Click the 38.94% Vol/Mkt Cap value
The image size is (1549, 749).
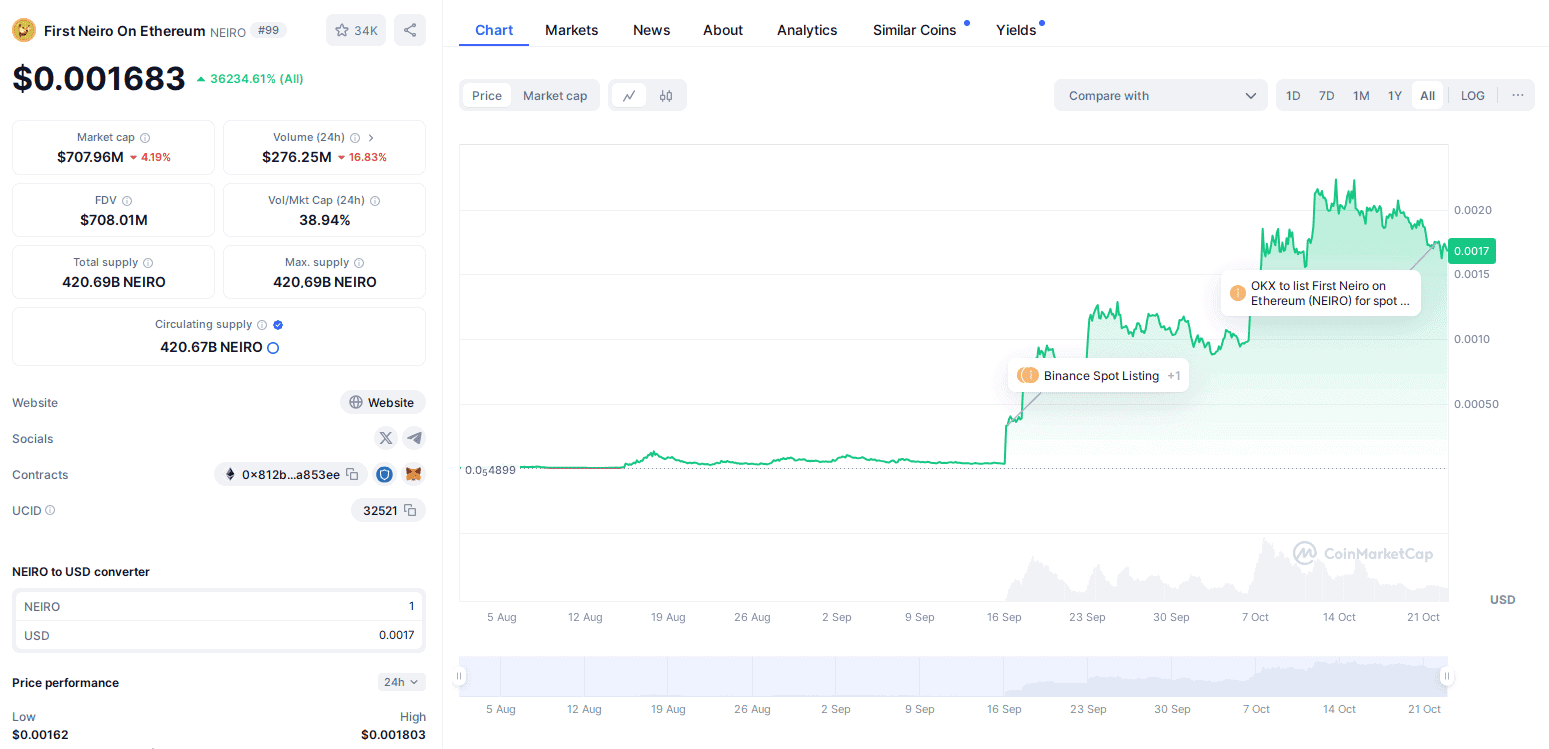(x=324, y=220)
